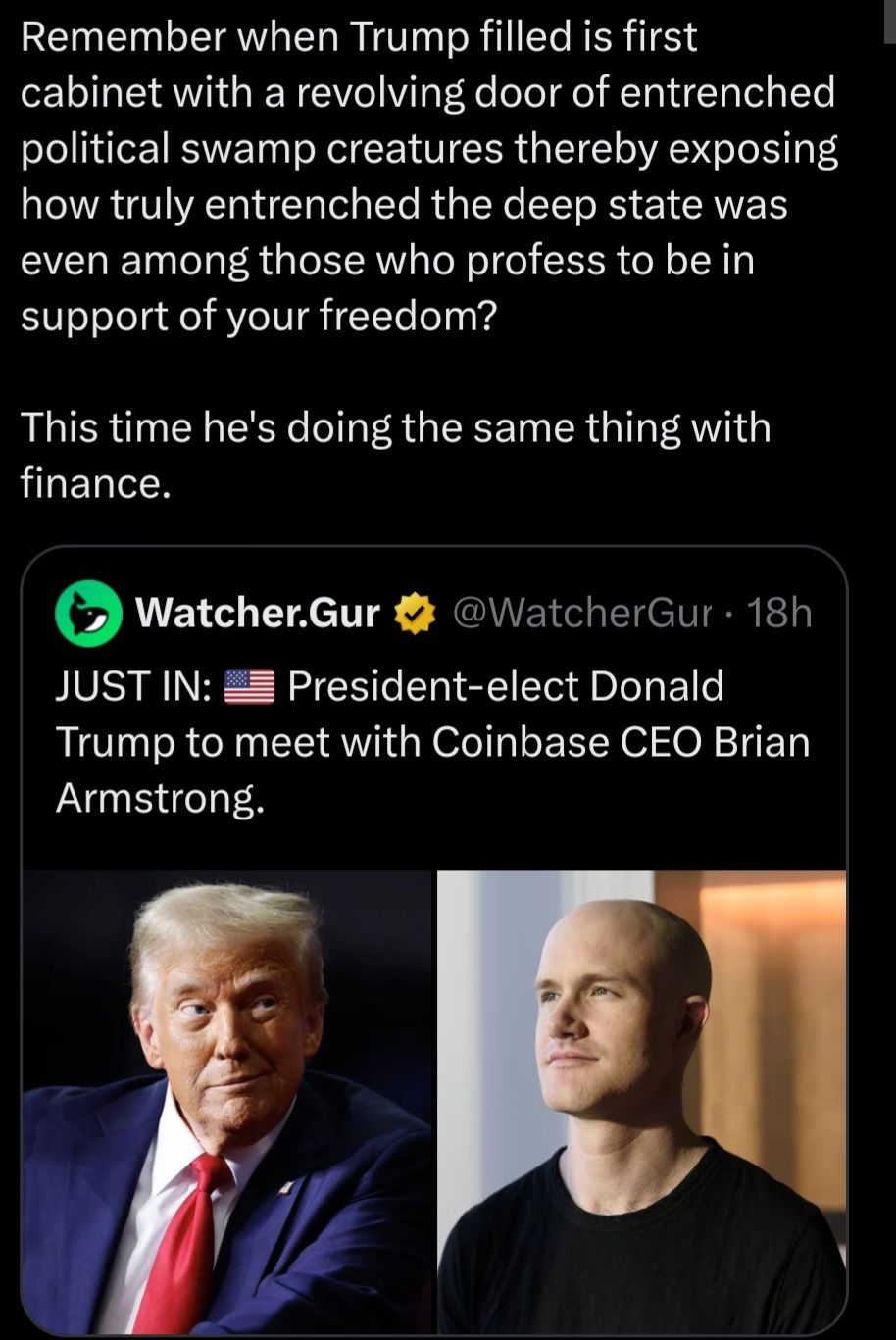Image resolution: width=896 pixels, height=1340 pixels.
Task: Open the left photo of Donald Trump
Action: pyautogui.click(x=226, y=1101)
